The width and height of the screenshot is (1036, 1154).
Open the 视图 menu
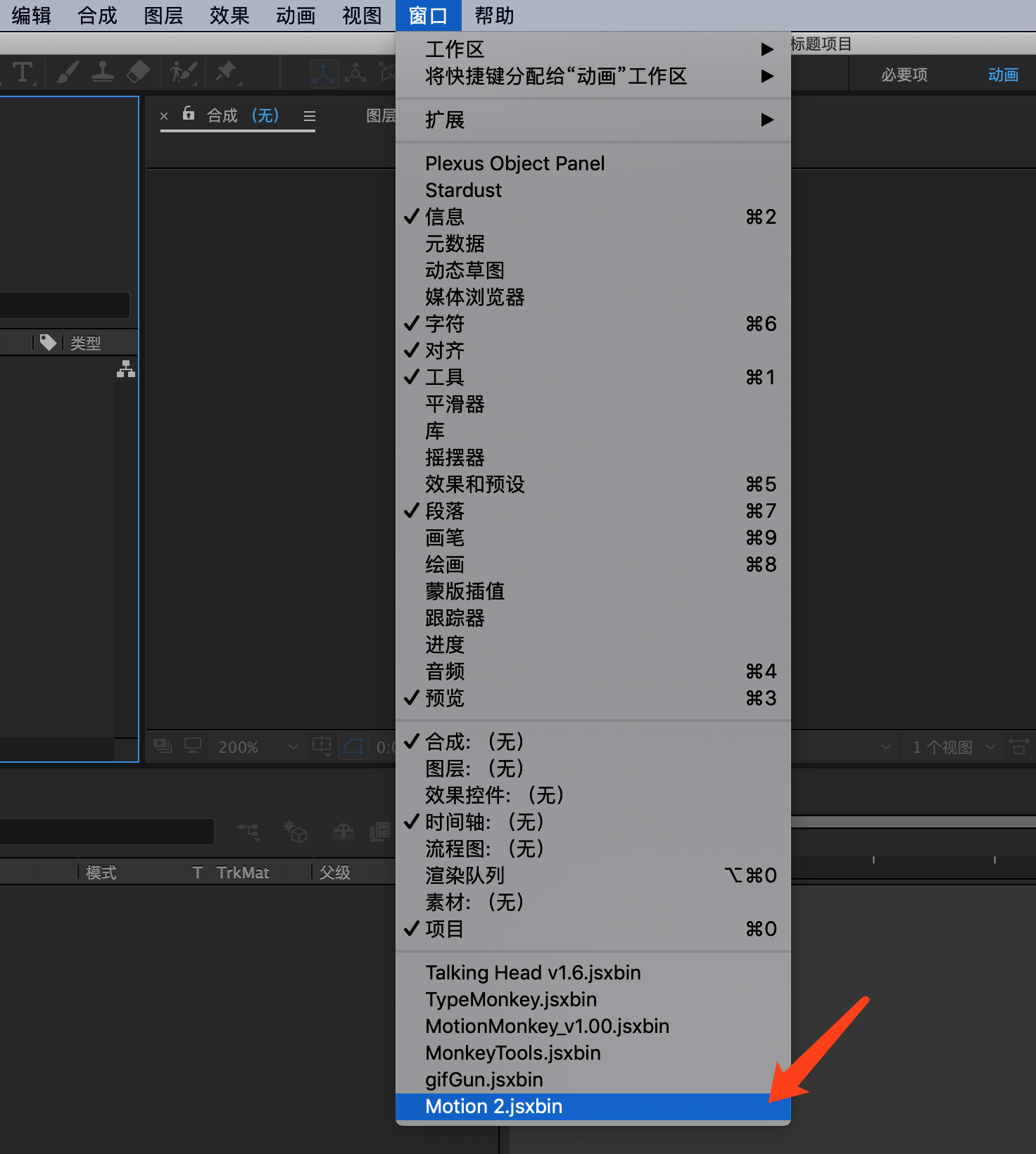pos(362,15)
